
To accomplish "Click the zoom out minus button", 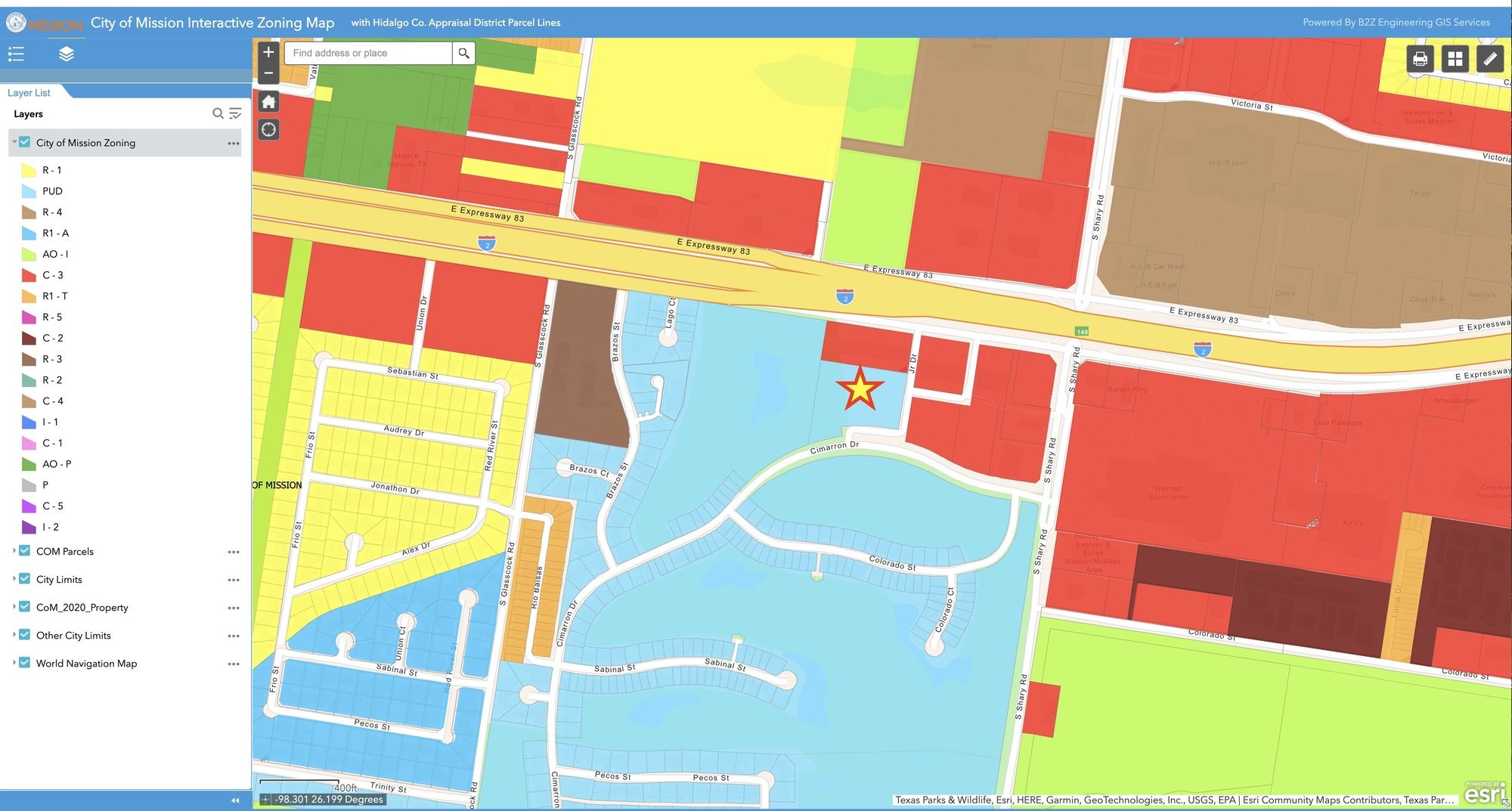I will (268, 73).
